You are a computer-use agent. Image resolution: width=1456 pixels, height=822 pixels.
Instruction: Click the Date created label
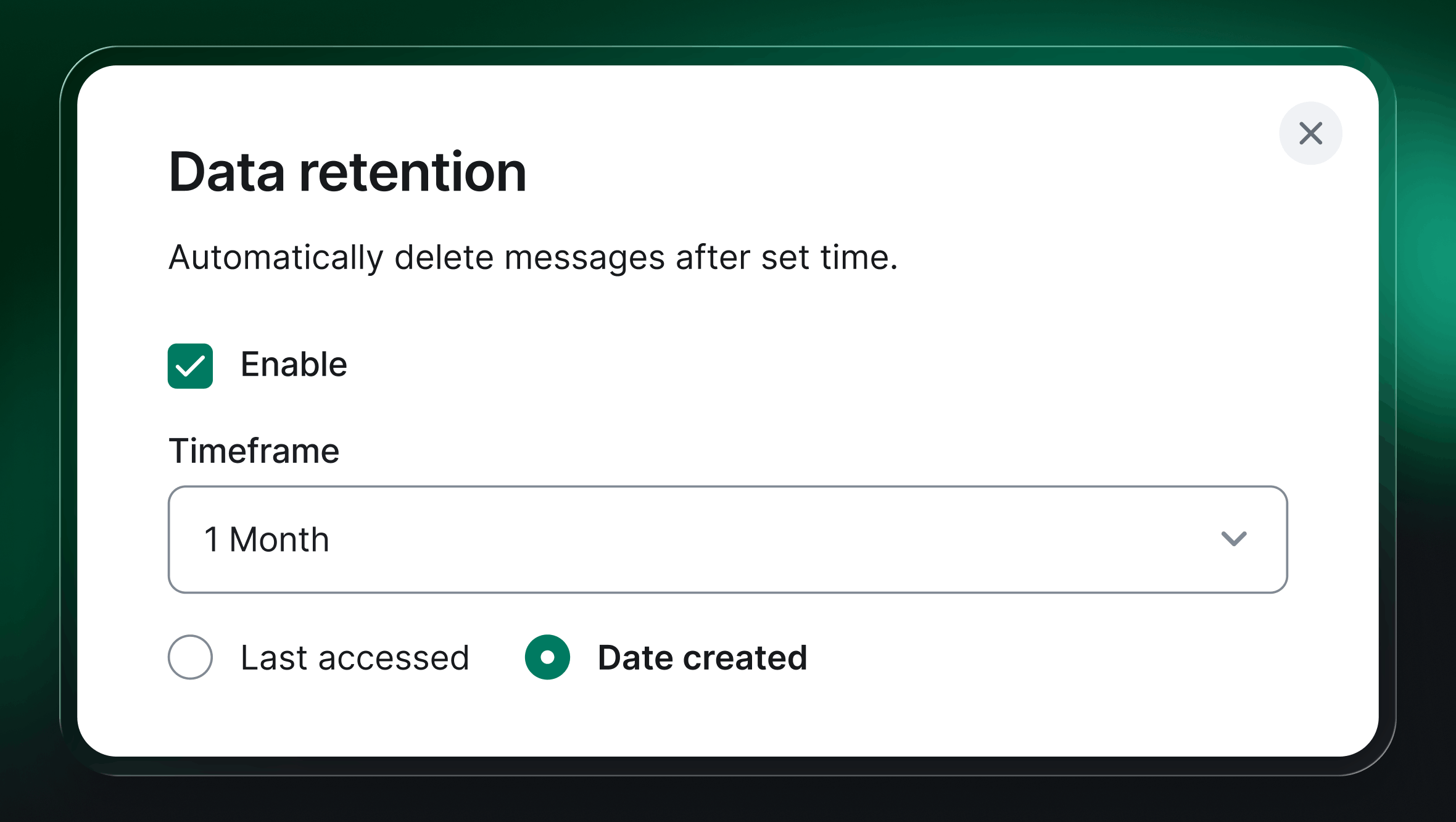701,657
